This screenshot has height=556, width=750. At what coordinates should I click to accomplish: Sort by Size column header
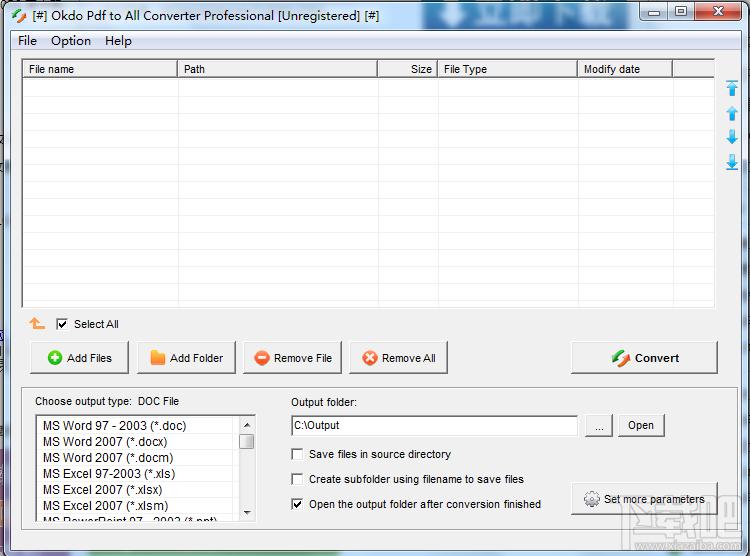(x=408, y=69)
